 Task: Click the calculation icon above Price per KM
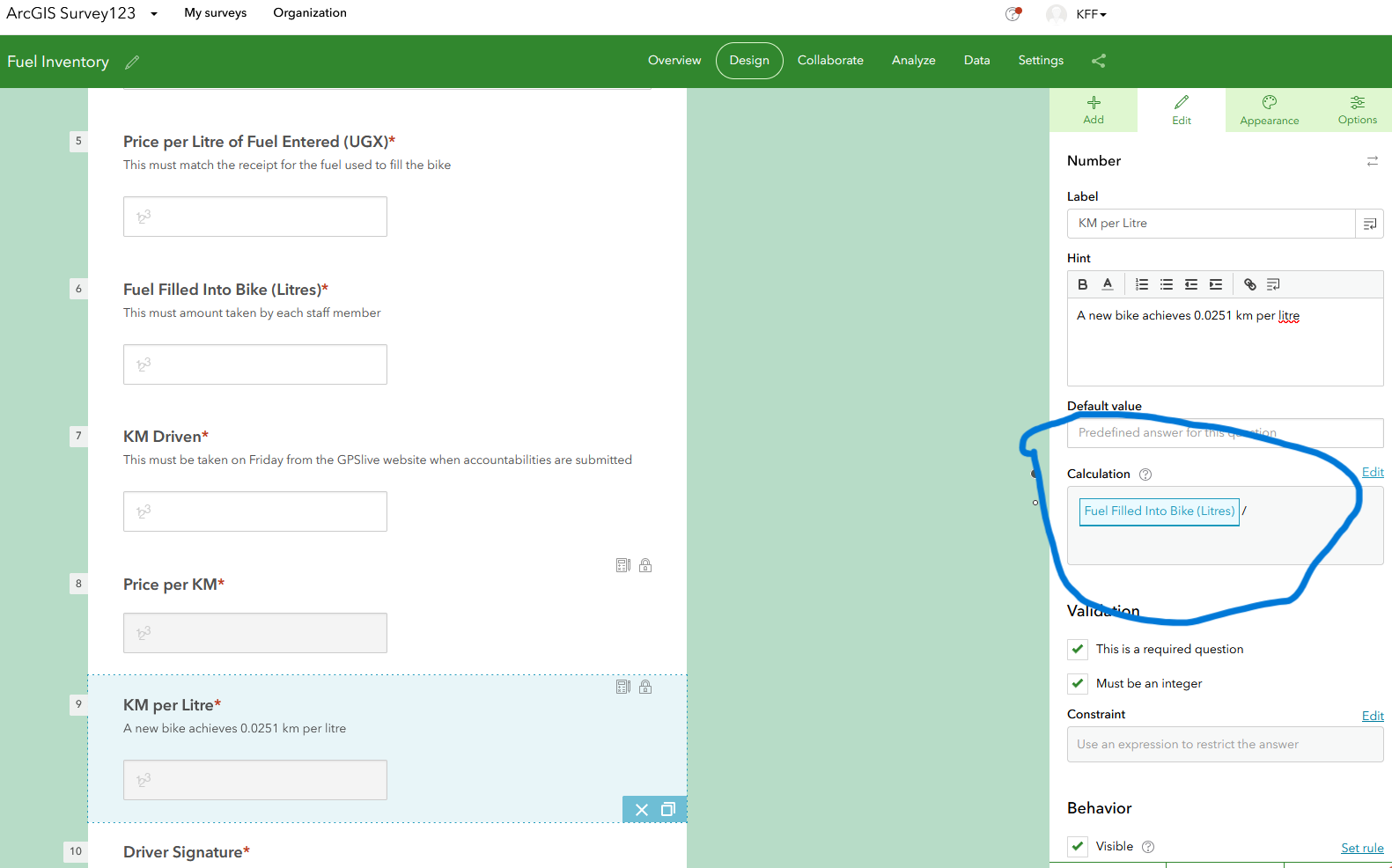(x=623, y=565)
